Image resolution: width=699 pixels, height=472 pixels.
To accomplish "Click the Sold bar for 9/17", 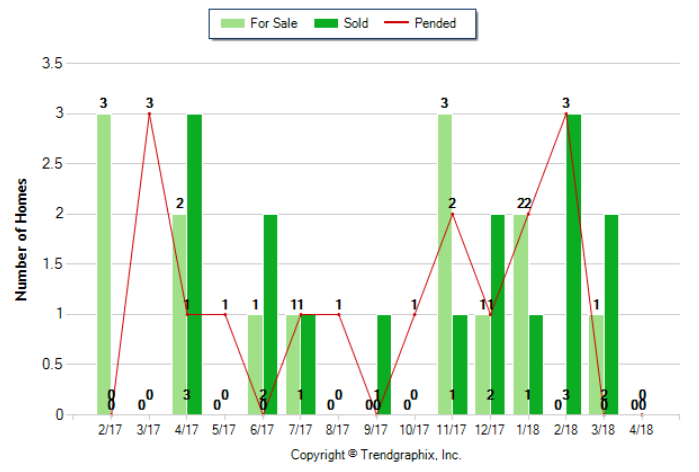I will (384, 364).
